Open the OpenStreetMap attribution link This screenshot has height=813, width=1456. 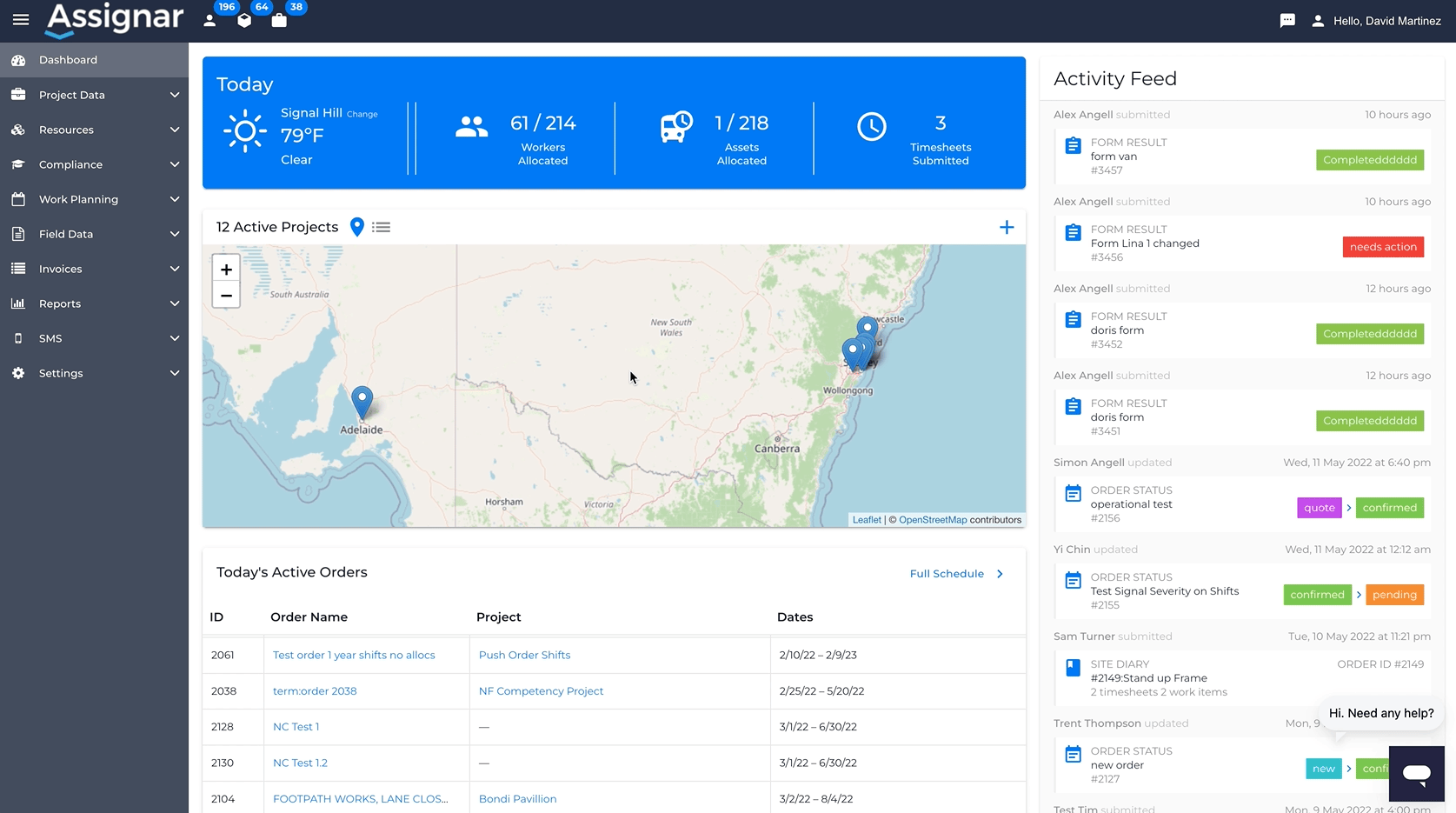point(933,520)
